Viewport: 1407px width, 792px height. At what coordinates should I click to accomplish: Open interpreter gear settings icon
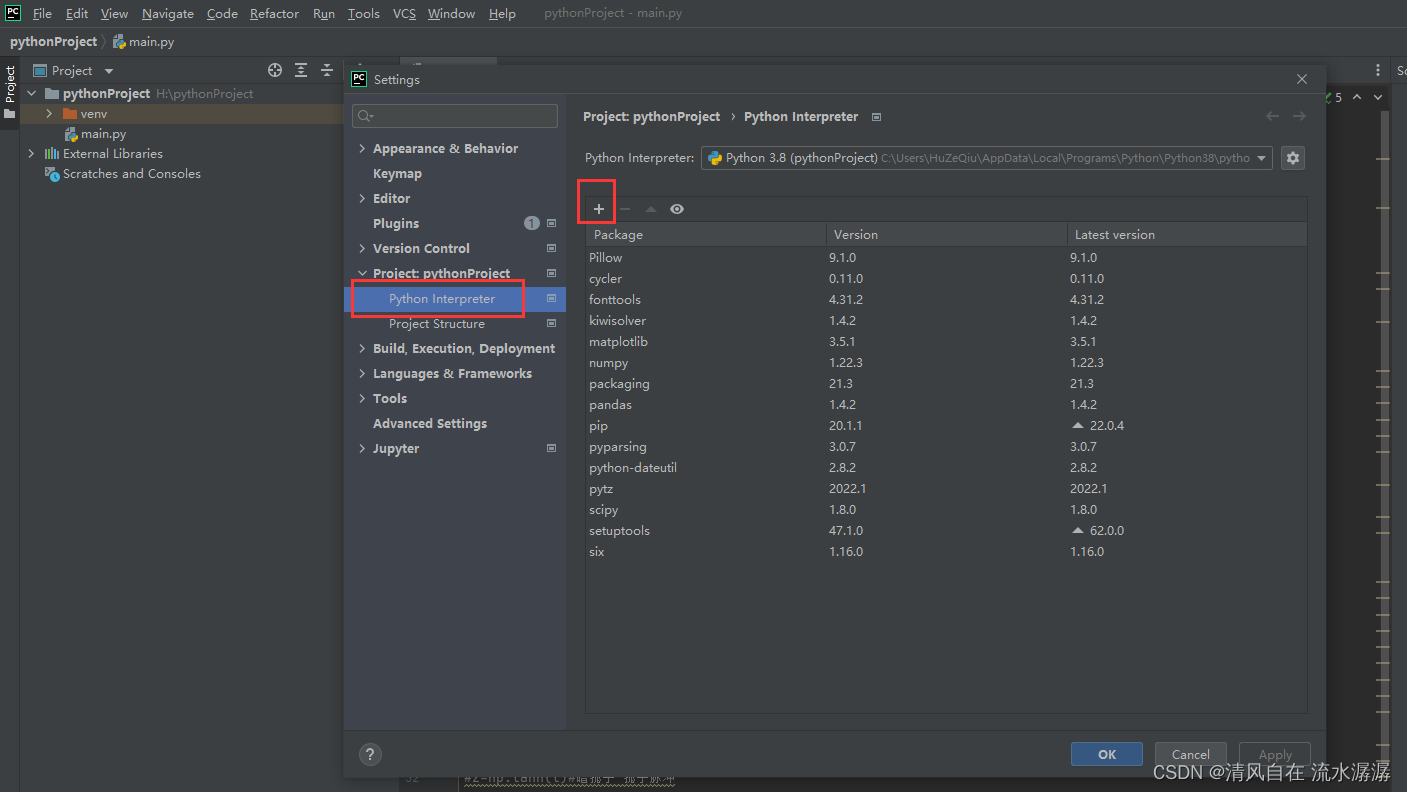[x=1293, y=158]
